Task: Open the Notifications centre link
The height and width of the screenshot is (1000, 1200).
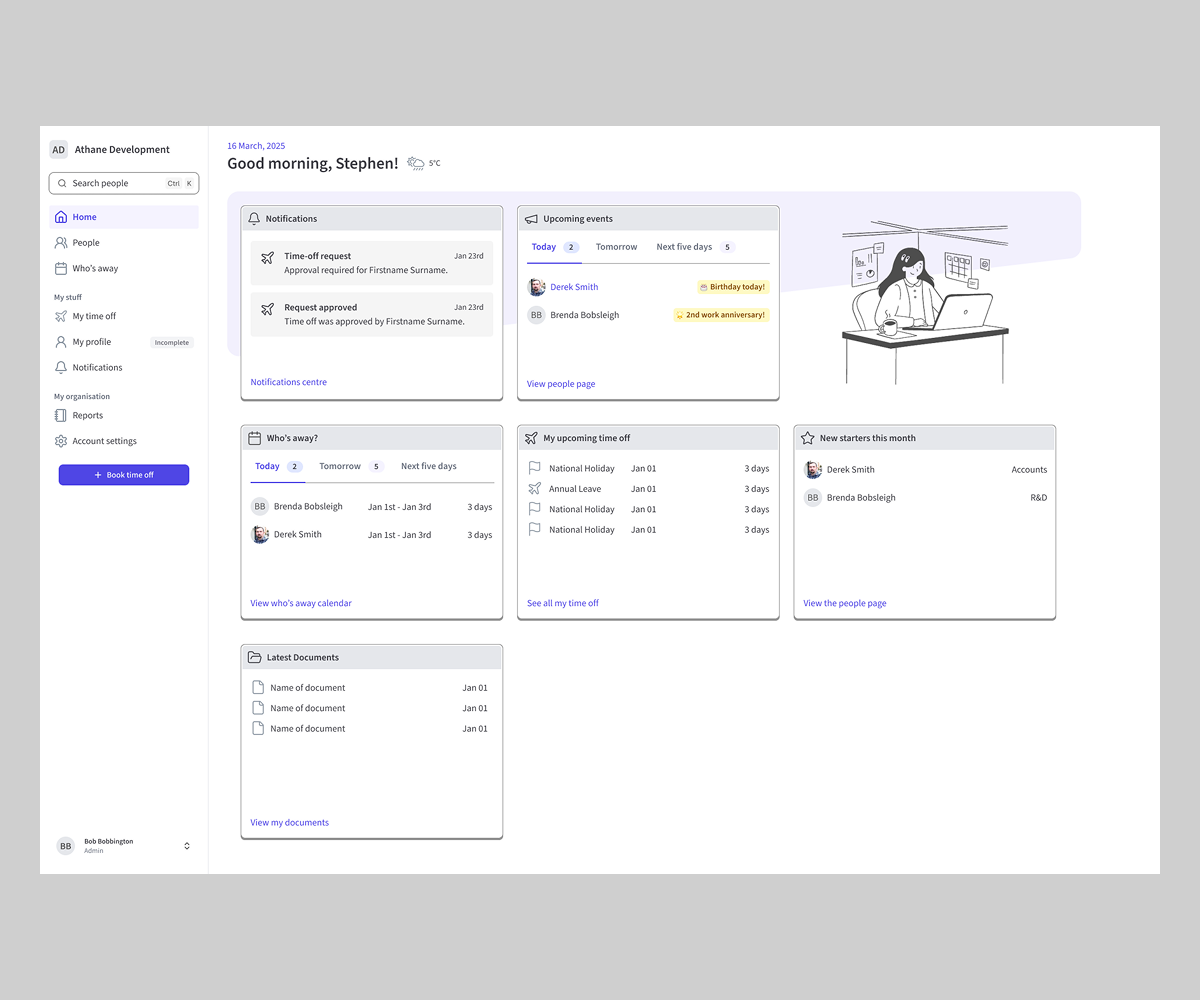Action: (288, 382)
